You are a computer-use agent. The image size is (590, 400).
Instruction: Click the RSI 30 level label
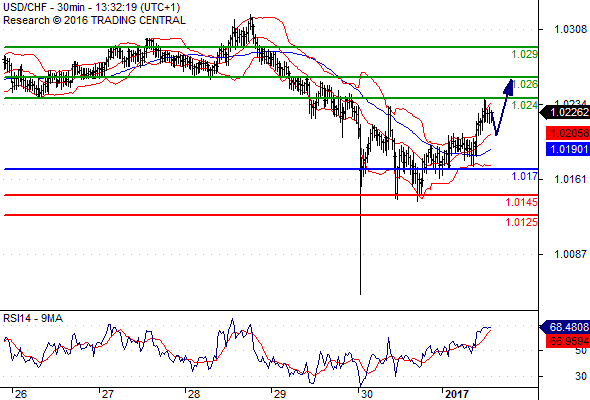[581, 376]
